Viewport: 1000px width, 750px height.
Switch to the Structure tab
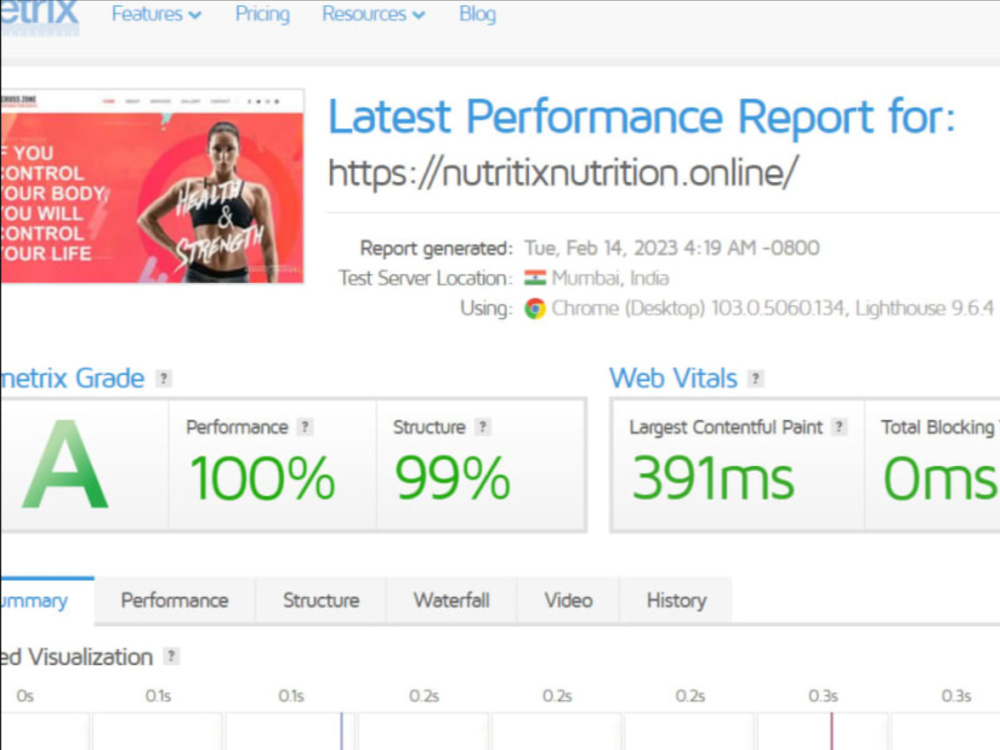[x=321, y=601]
